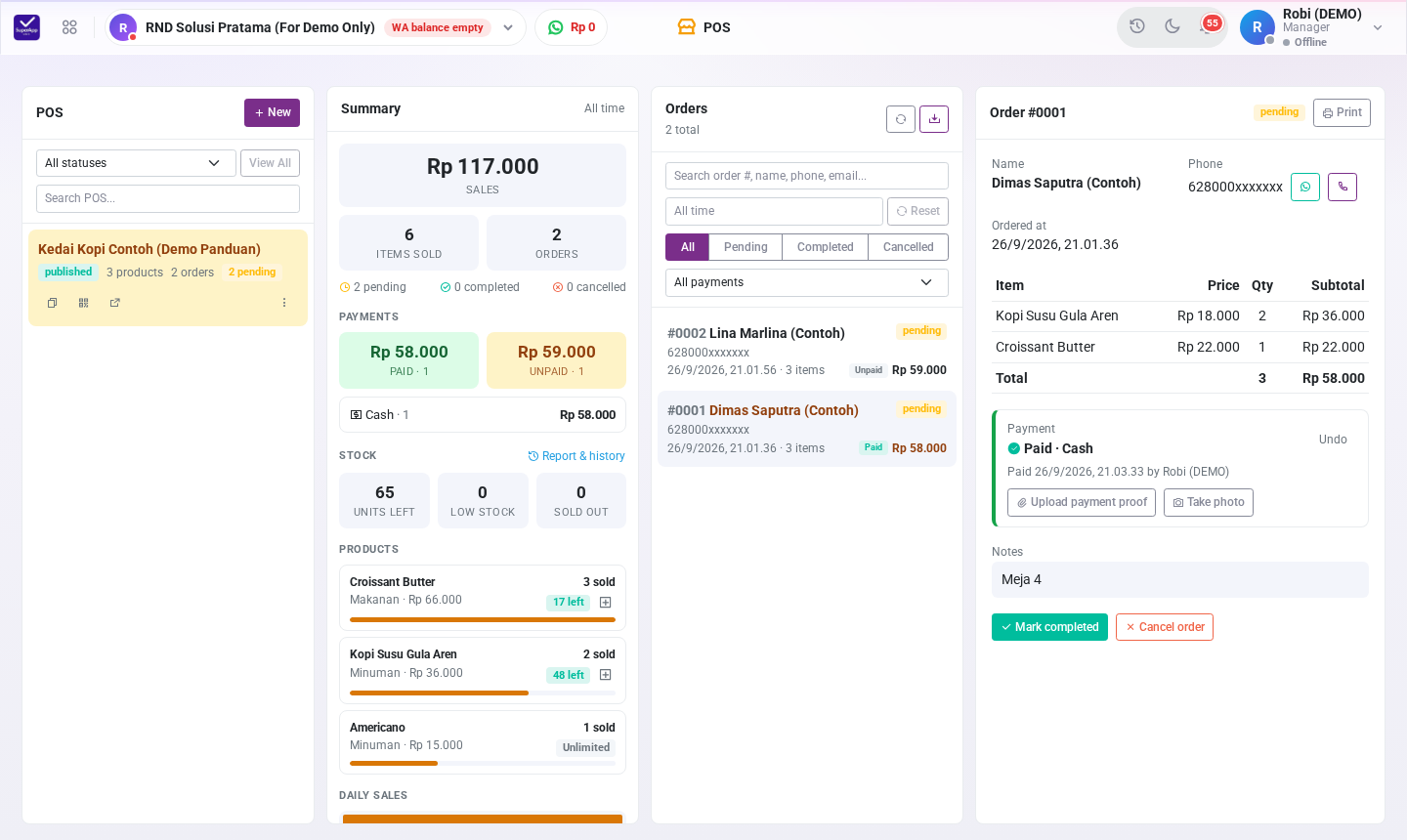Refresh the orders list

(901, 119)
